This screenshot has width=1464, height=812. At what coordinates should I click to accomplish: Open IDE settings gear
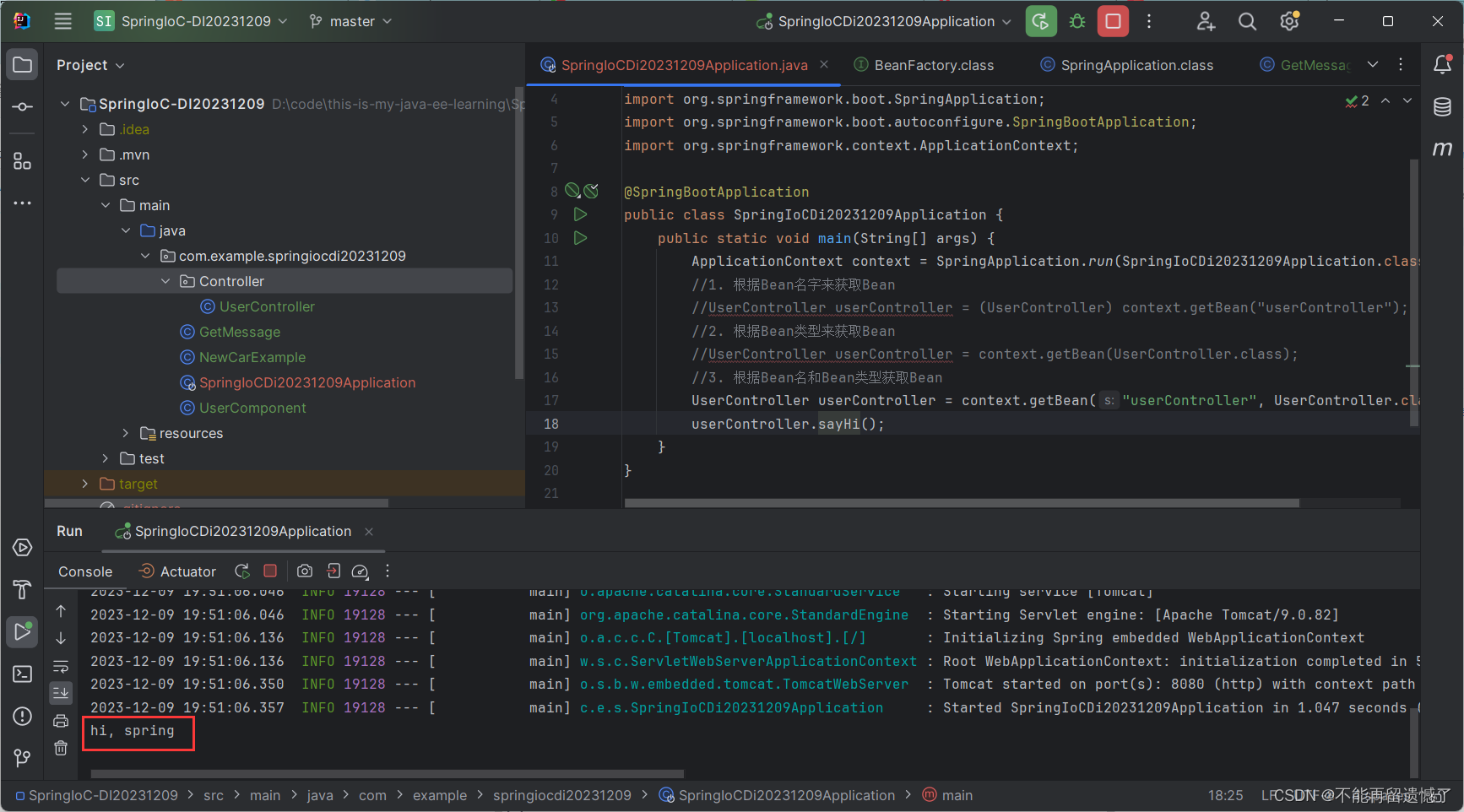1289,21
